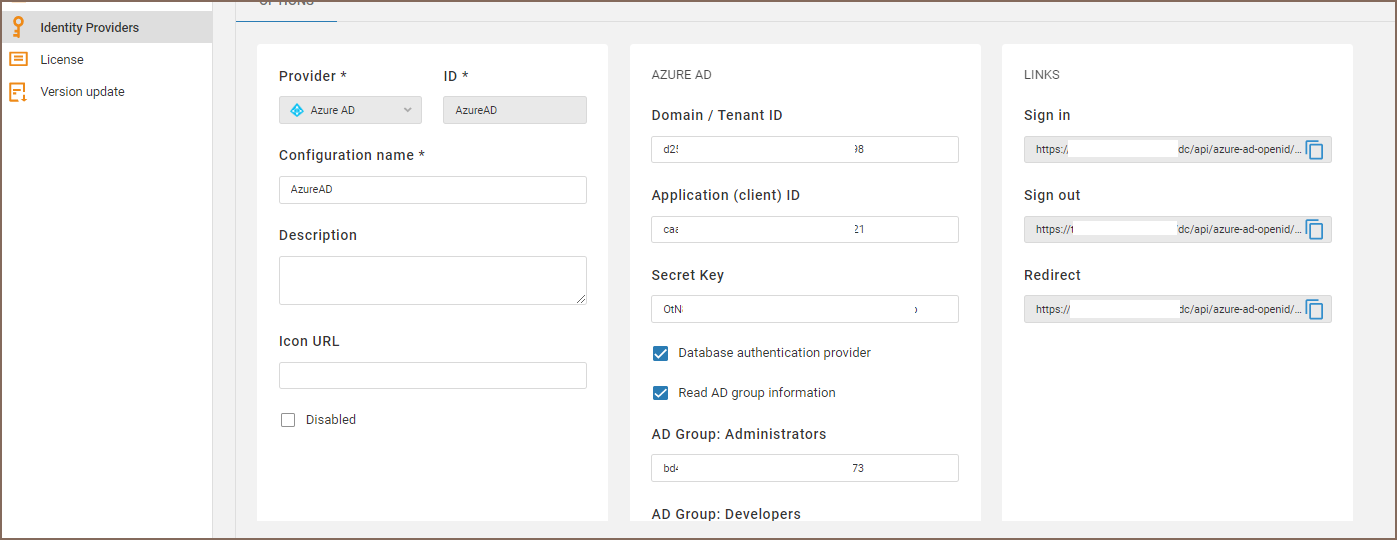Screen dimensions: 1397x540
Task: Uncheck Read AD group information
Action: 660,393
